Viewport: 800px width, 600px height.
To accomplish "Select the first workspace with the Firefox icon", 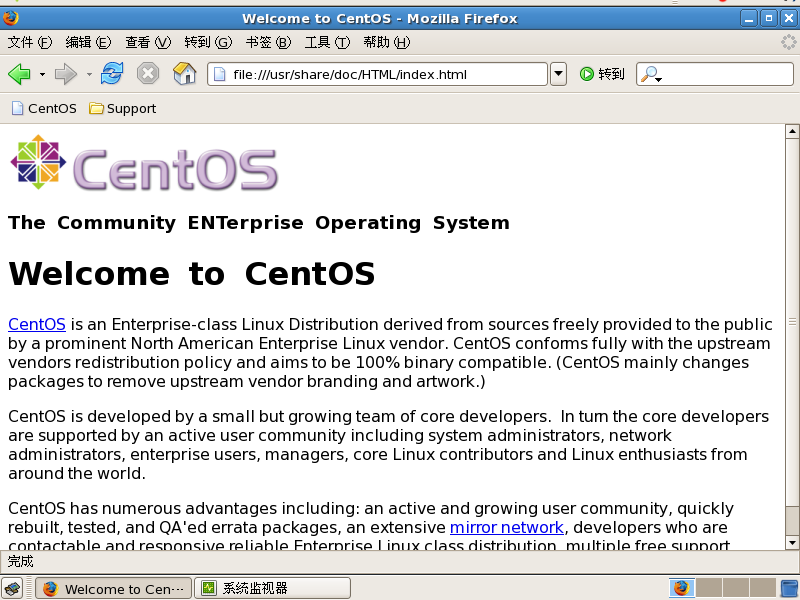I will pos(682,588).
